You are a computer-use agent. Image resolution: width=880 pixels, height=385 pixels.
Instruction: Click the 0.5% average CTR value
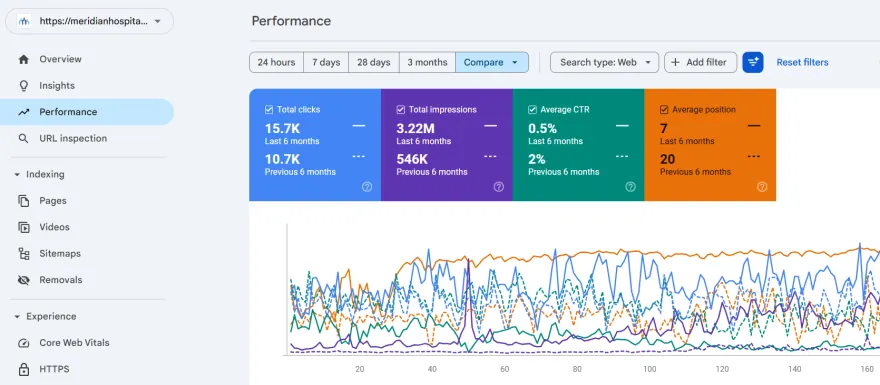point(543,129)
